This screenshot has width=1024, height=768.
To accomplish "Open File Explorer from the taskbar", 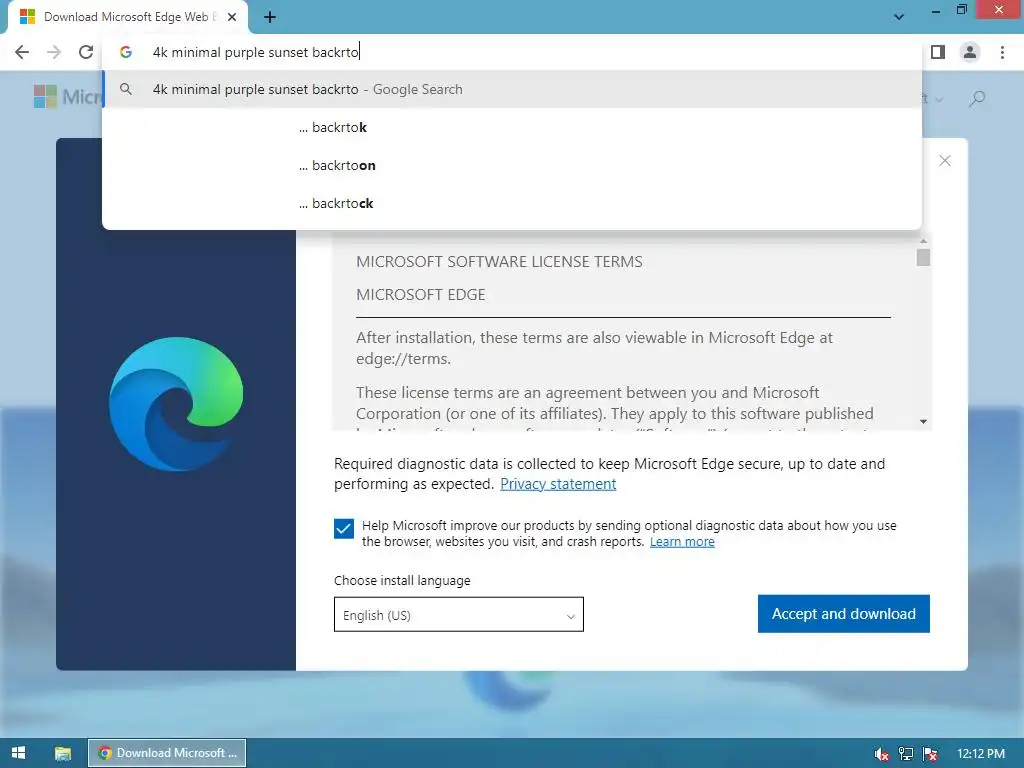I will (x=63, y=753).
